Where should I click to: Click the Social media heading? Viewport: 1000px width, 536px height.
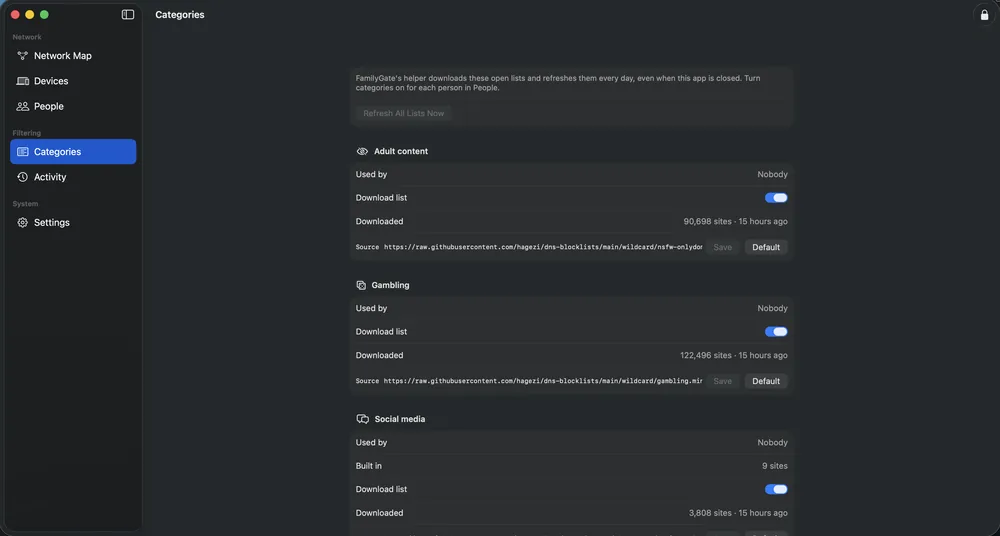[x=400, y=419]
